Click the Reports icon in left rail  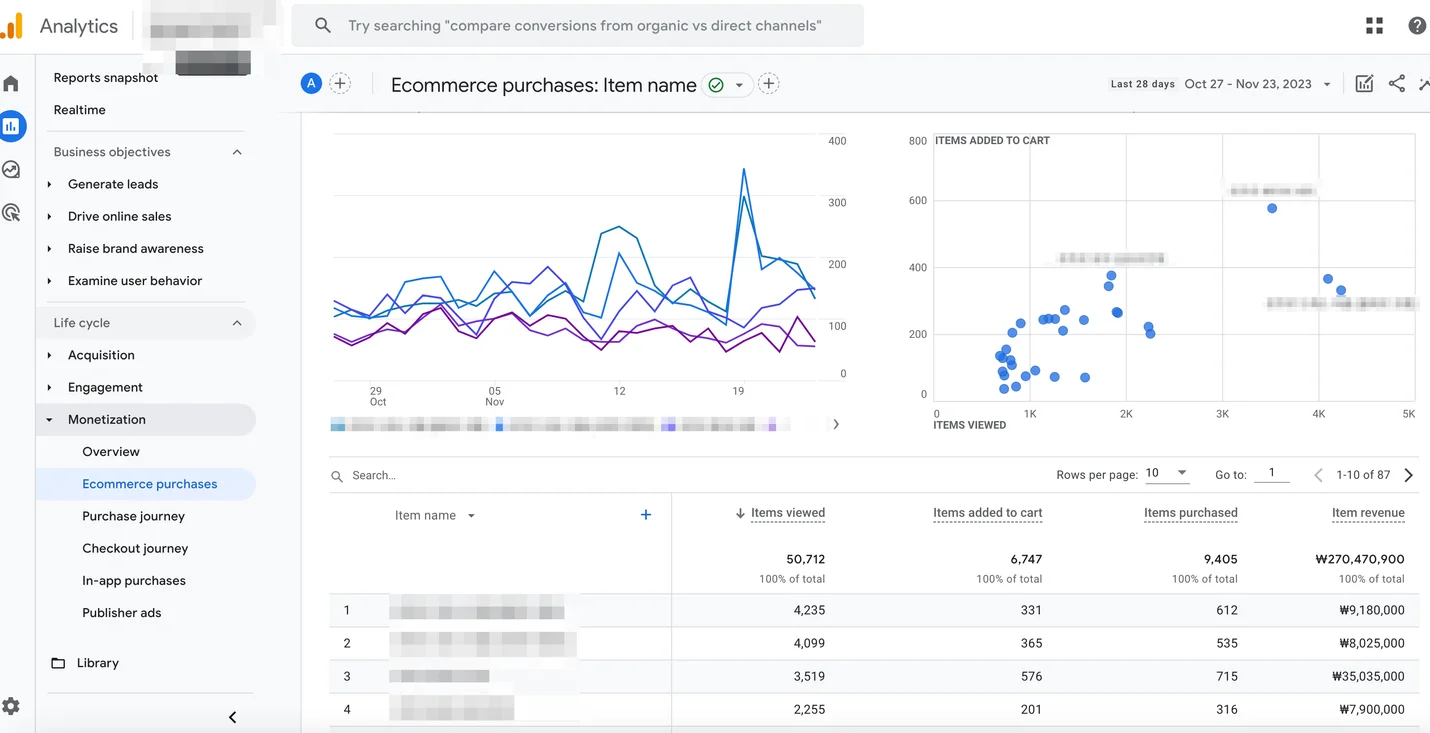[x=11, y=126]
